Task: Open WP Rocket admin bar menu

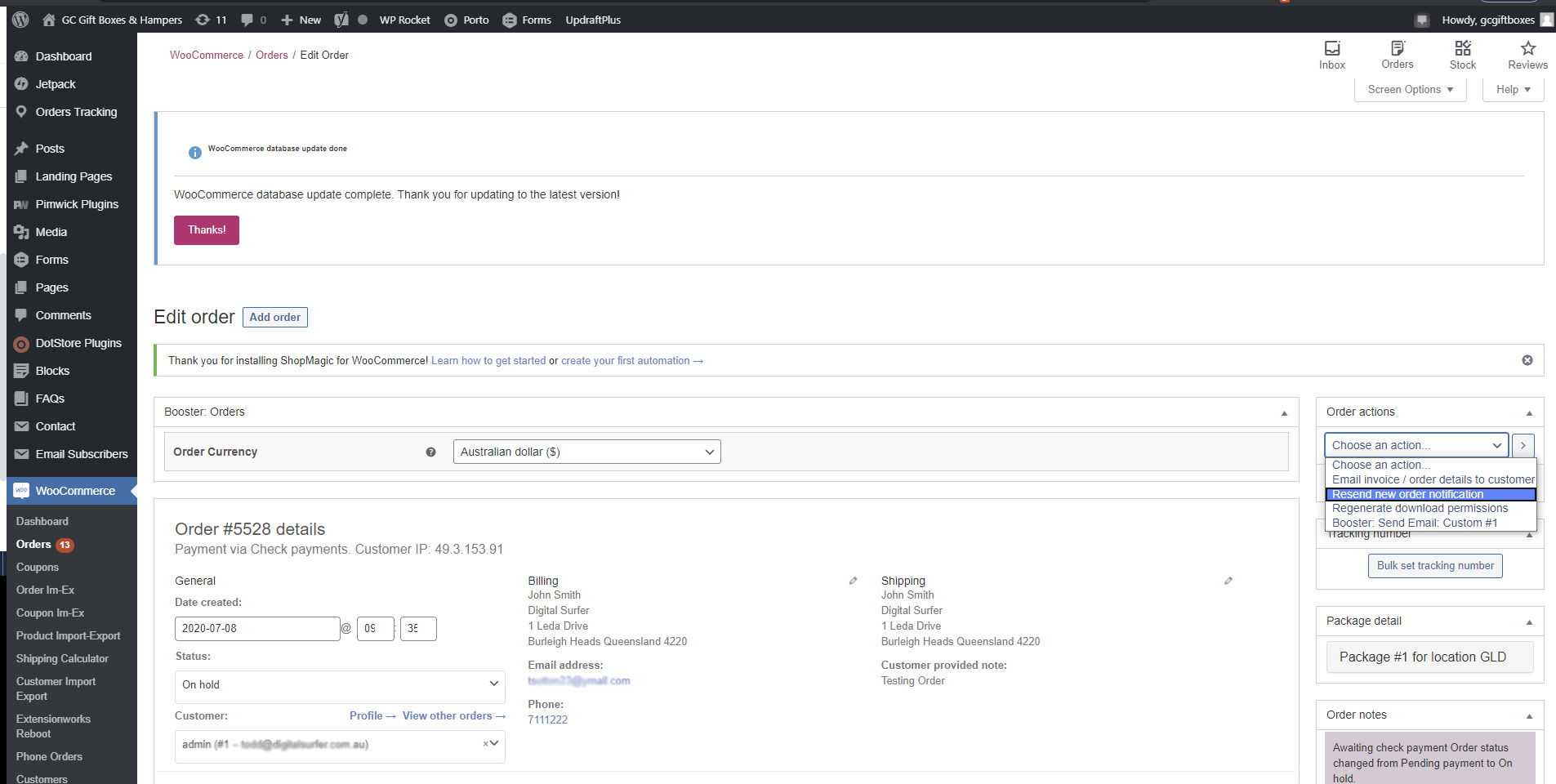Action: 404,20
